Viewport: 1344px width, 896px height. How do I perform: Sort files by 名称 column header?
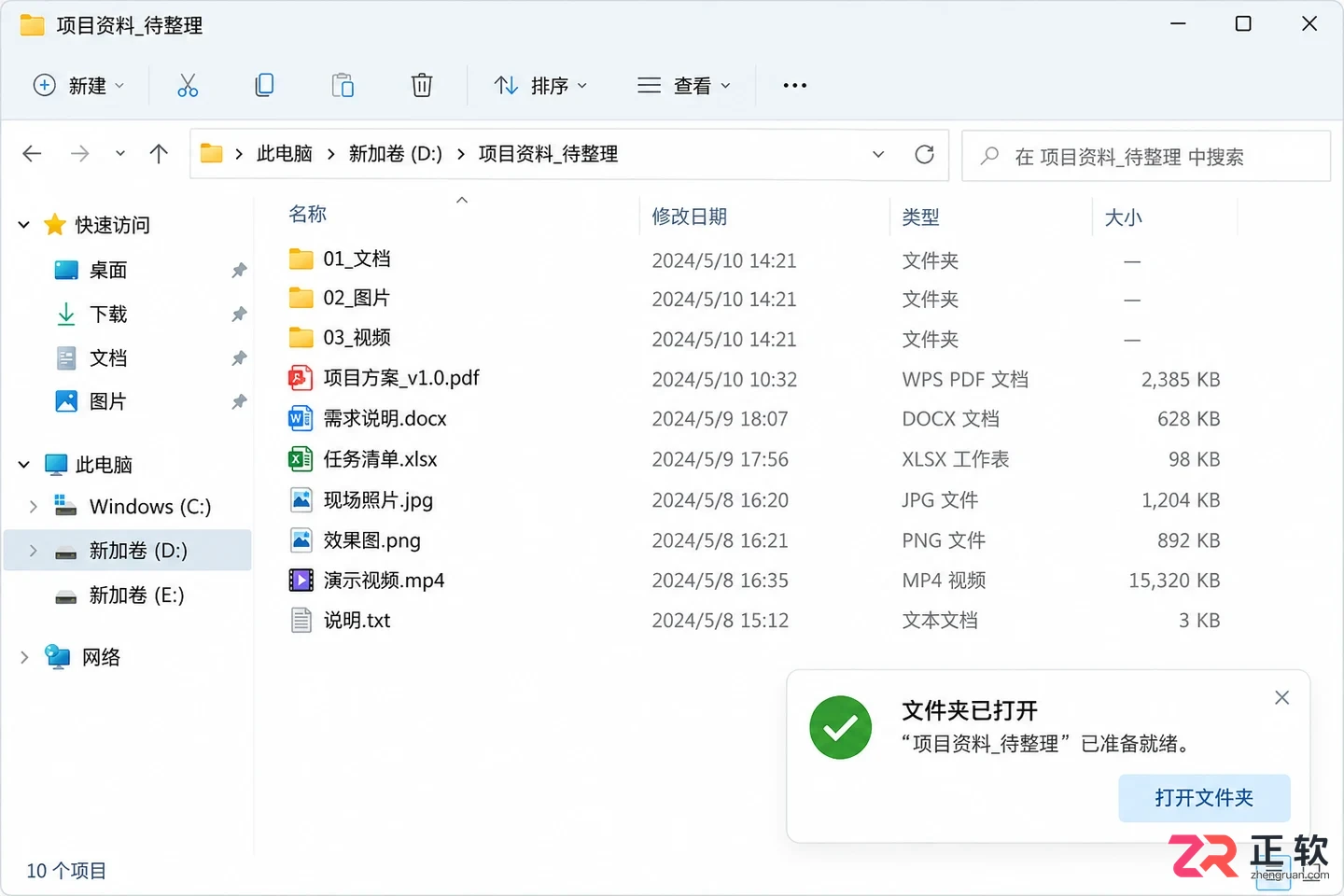coord(308,215)
